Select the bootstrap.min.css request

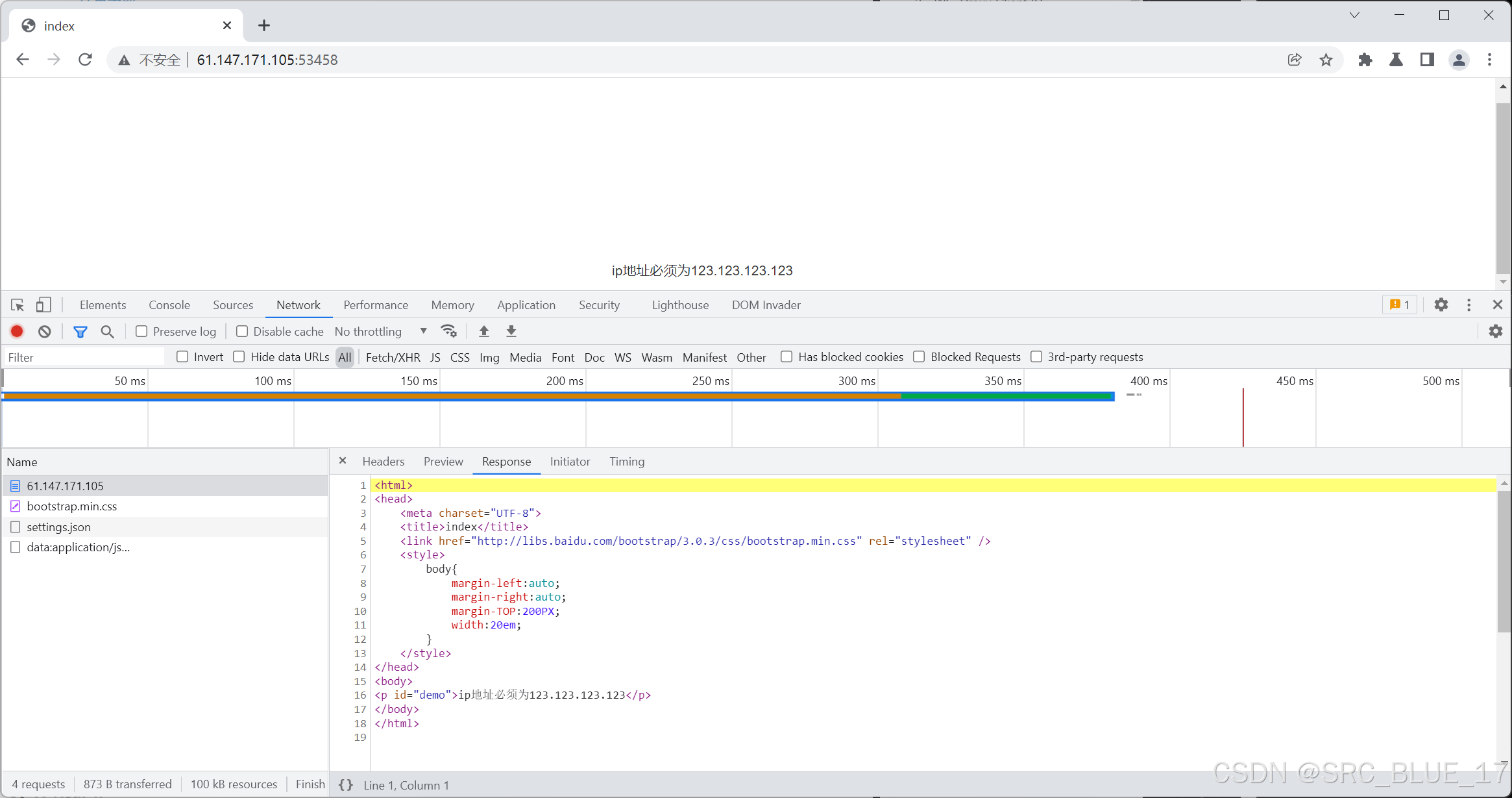coord(71,506)
